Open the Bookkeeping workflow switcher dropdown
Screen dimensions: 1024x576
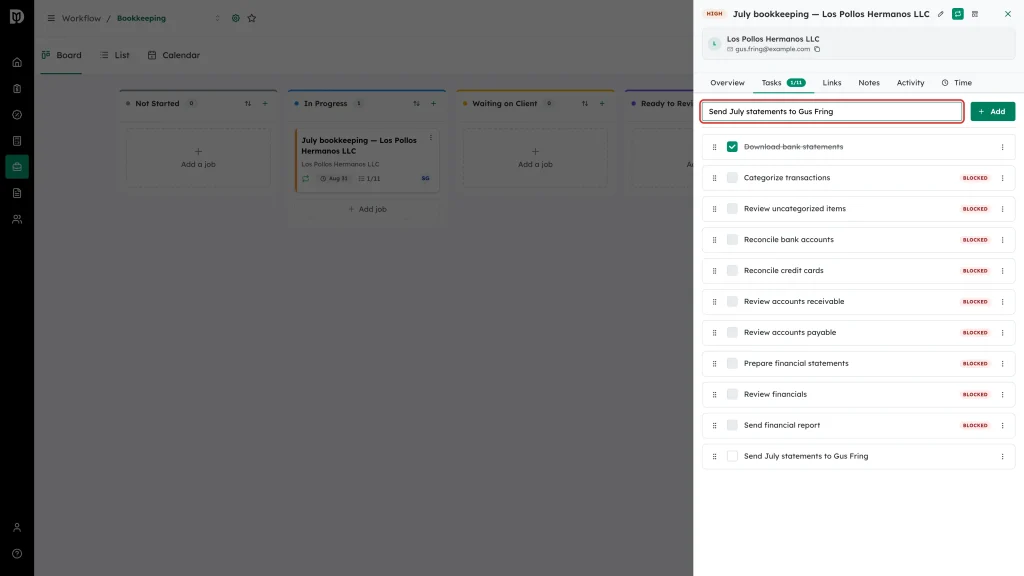[x=217, y=18]
